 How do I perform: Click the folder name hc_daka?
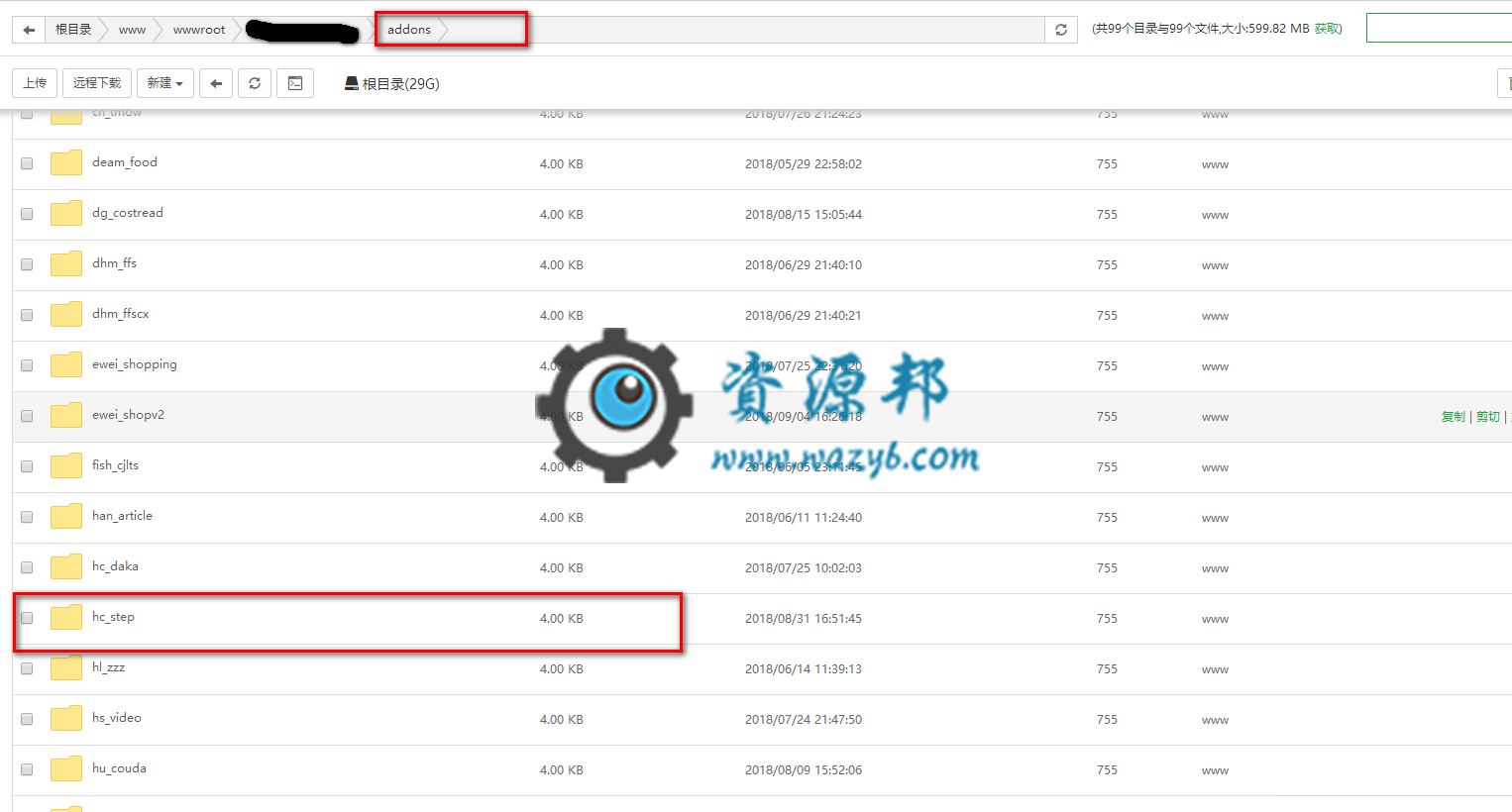(x=115, y=566)
